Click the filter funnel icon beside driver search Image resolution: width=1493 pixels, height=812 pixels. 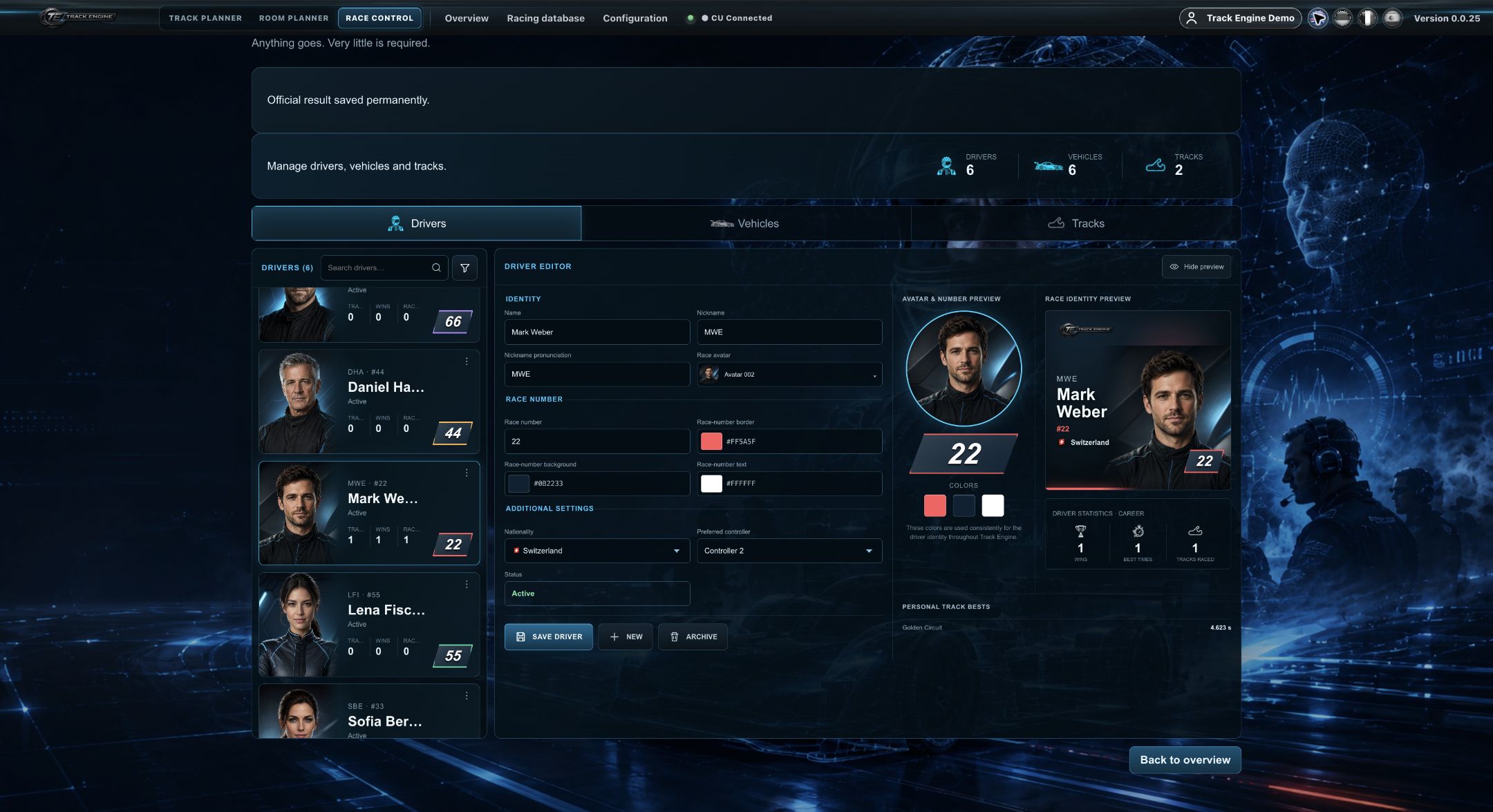coord(464,267)
